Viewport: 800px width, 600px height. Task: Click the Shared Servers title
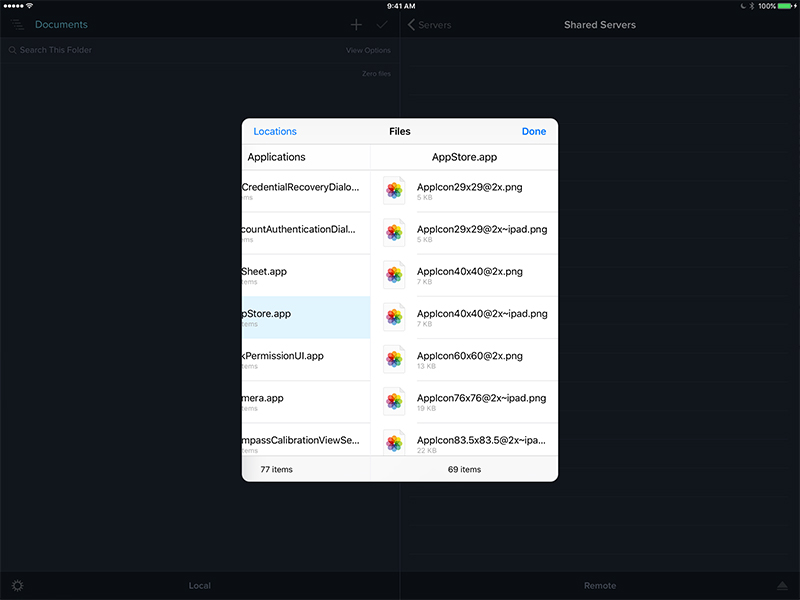(x=600, y=24)
